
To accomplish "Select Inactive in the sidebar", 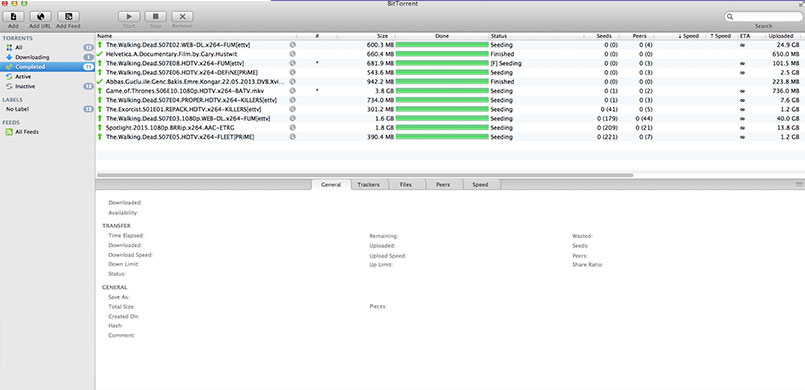I will tap(47, 87).
